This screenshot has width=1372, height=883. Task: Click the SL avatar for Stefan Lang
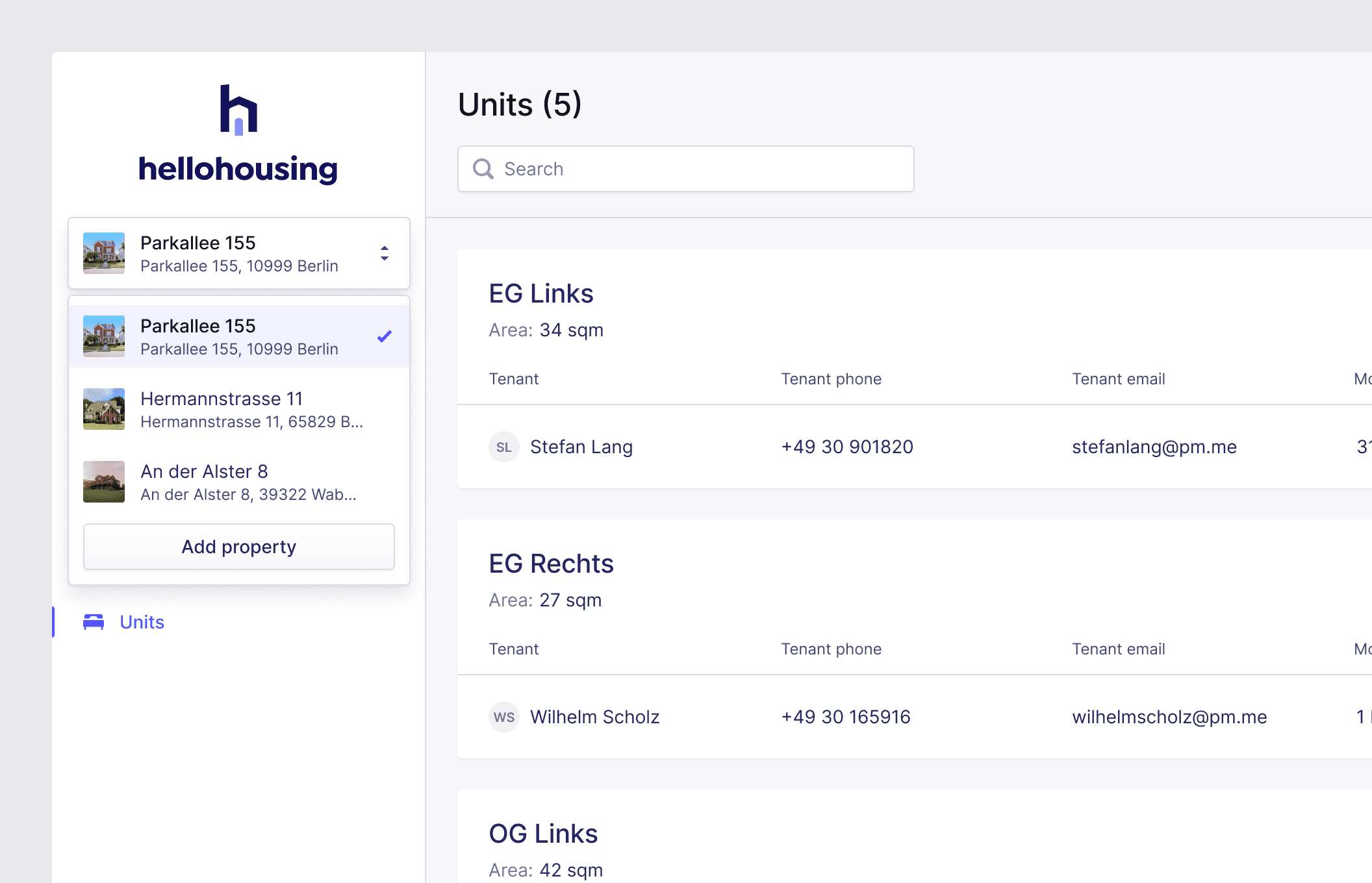pyautogui.click(x=503, y=447)
